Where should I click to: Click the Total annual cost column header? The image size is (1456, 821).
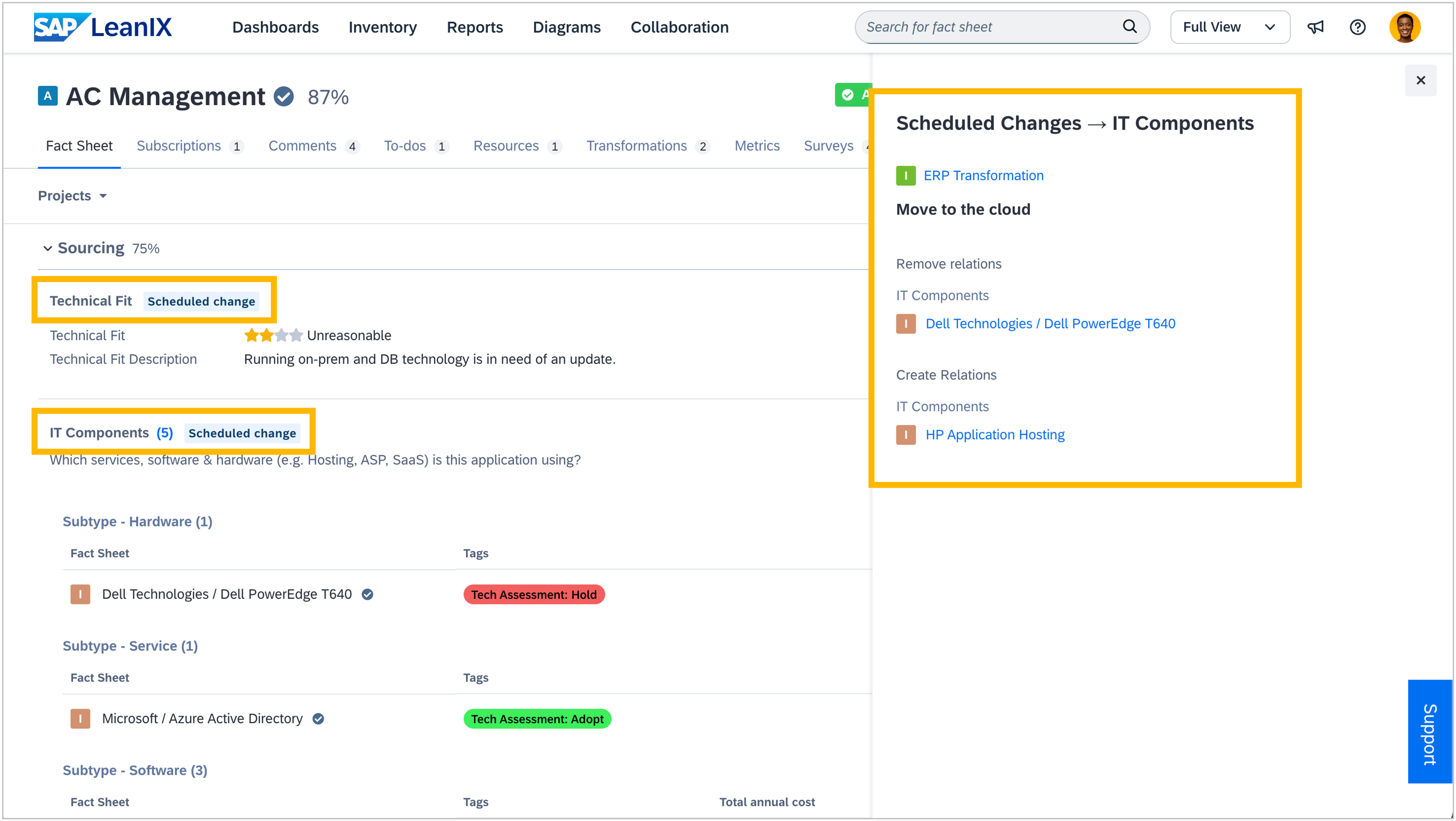[x=767, y=802]
